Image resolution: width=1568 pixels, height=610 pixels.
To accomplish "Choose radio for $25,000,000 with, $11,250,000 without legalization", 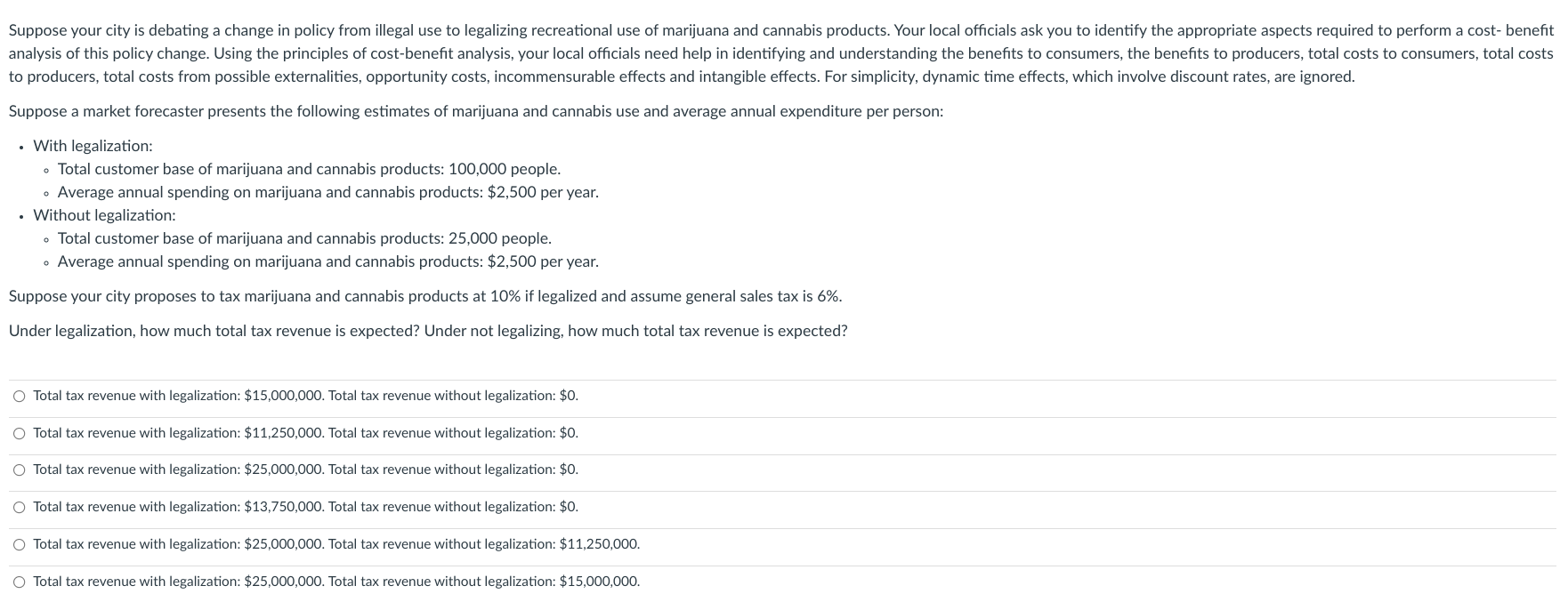I will click(19, 545).
